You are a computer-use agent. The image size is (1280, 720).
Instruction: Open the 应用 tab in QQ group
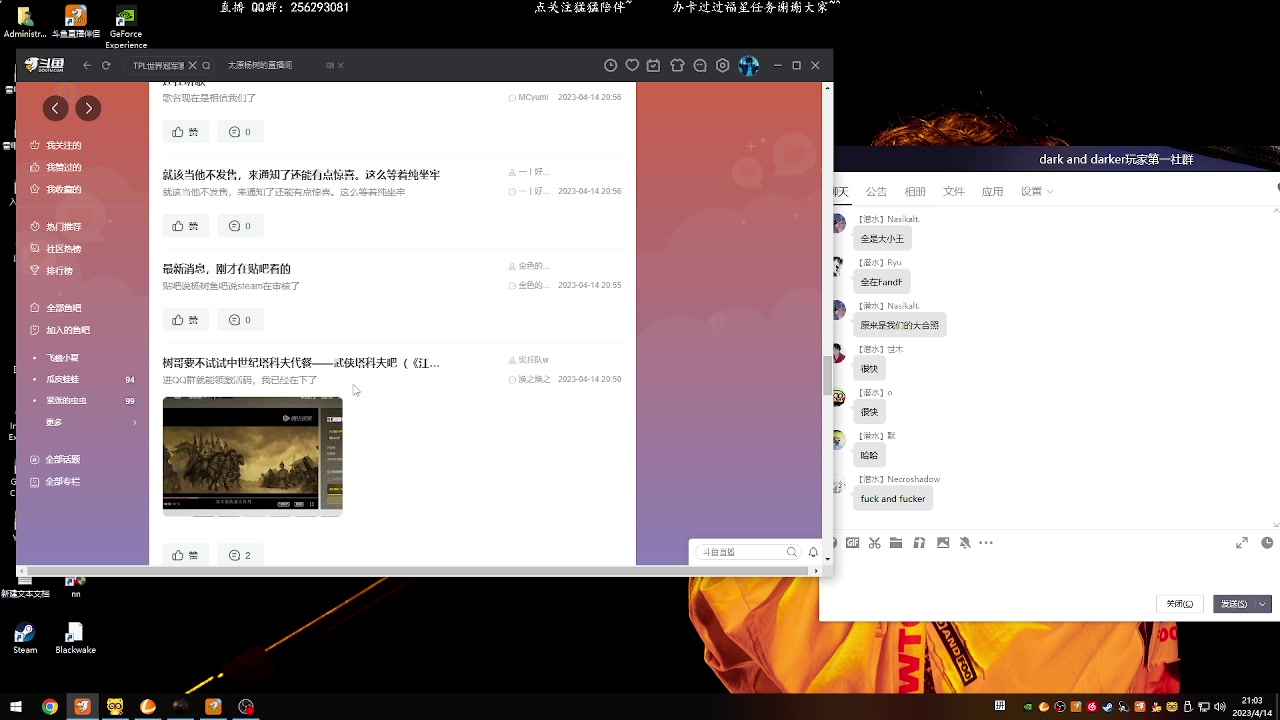[x=992, y=191]
